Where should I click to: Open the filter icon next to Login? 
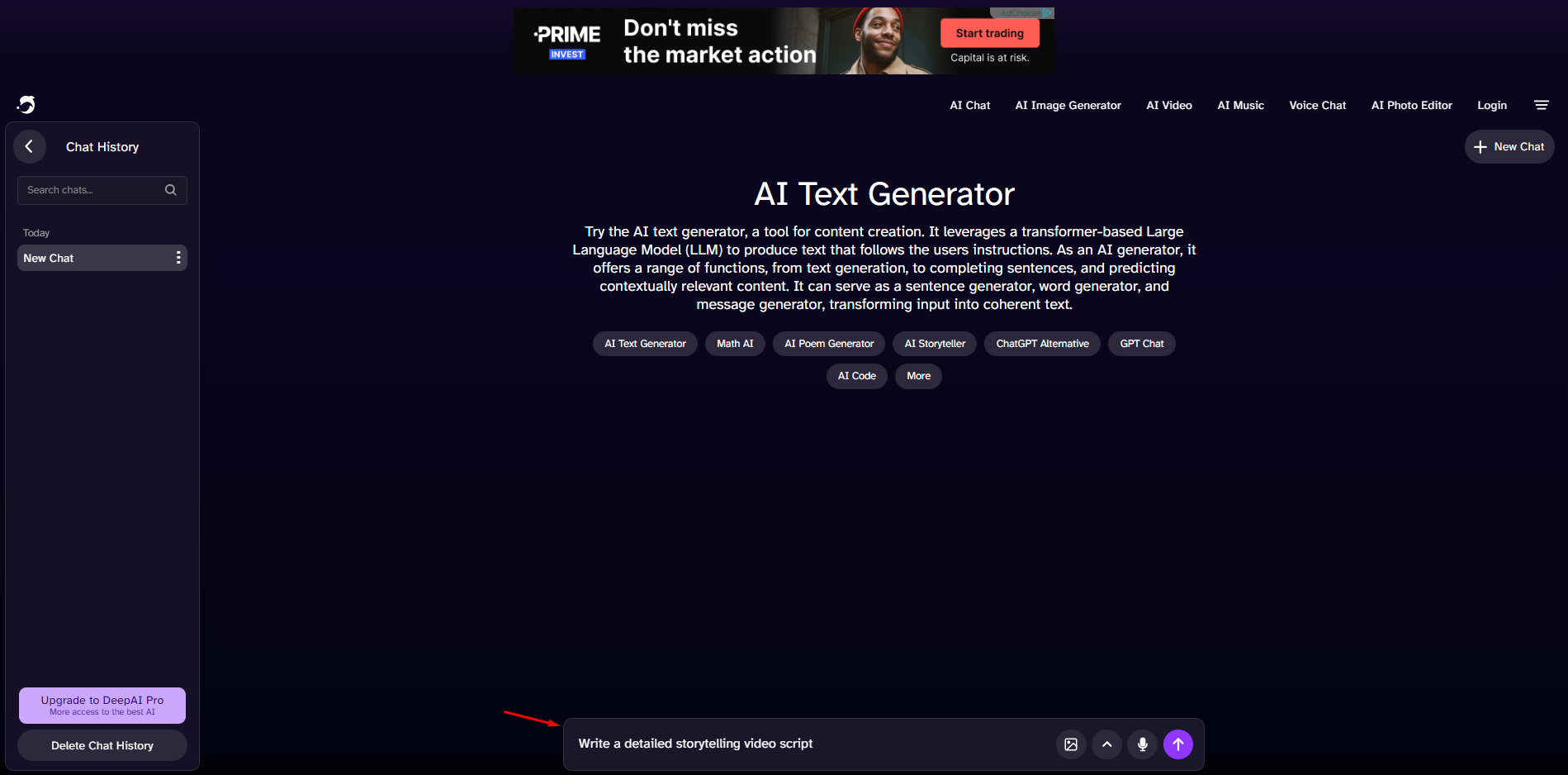coord(1542,105)
